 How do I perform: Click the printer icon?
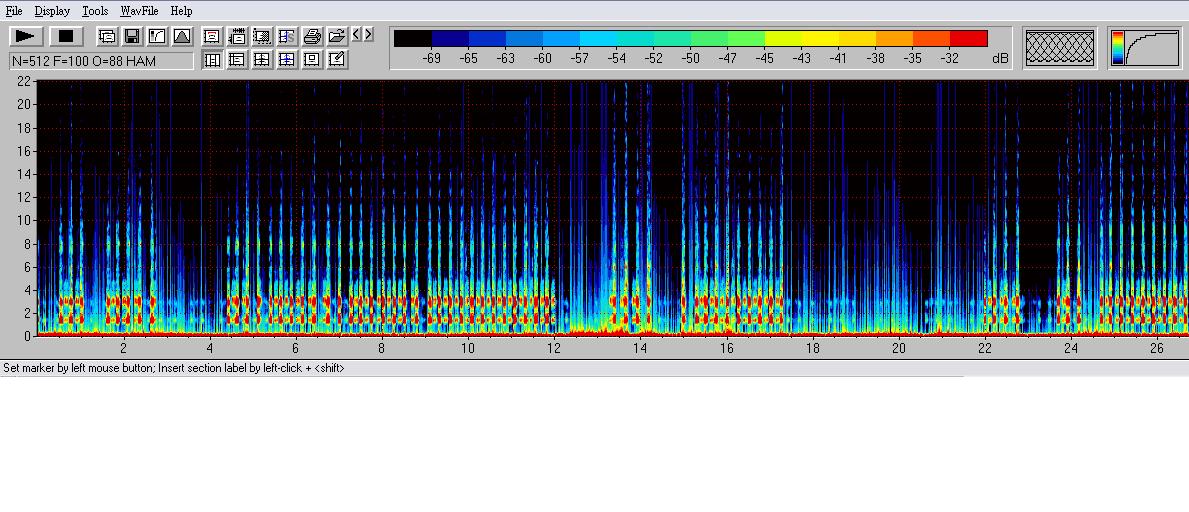[312, 37]
